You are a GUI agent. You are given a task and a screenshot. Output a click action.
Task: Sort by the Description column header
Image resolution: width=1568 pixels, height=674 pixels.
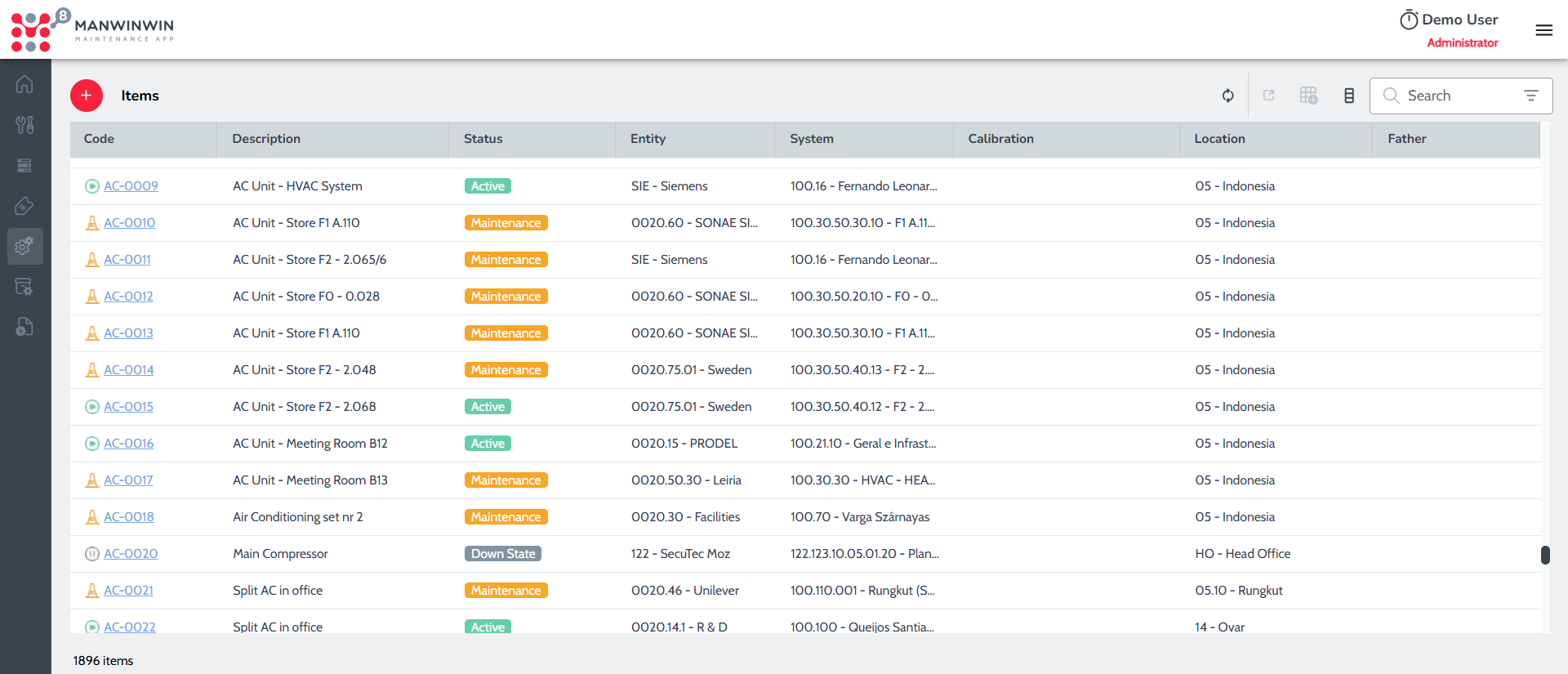(x=333, y=139)
